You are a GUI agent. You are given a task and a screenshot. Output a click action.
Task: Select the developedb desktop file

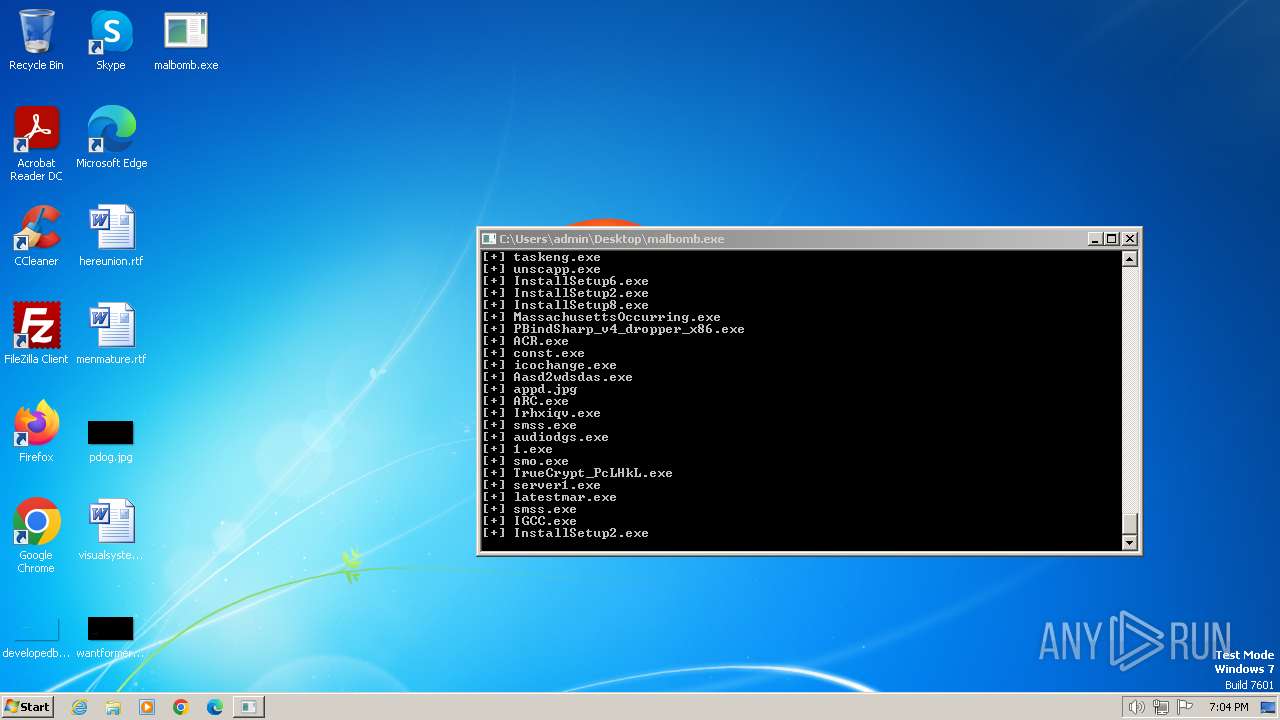pyautogui.click(x=36, y=638)
